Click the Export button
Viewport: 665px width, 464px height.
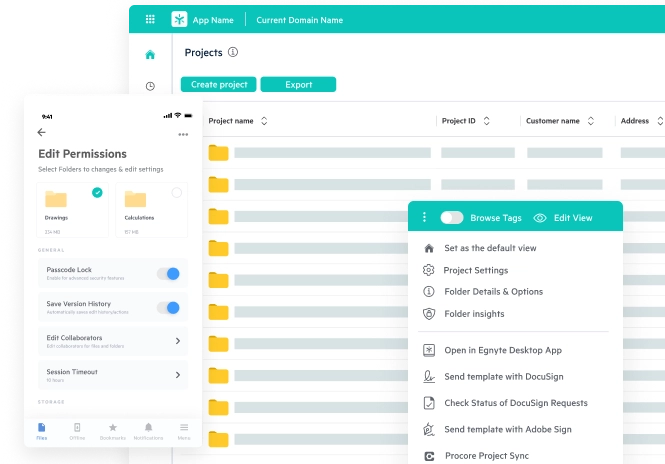pyautogui.click(x=298, y=85)
